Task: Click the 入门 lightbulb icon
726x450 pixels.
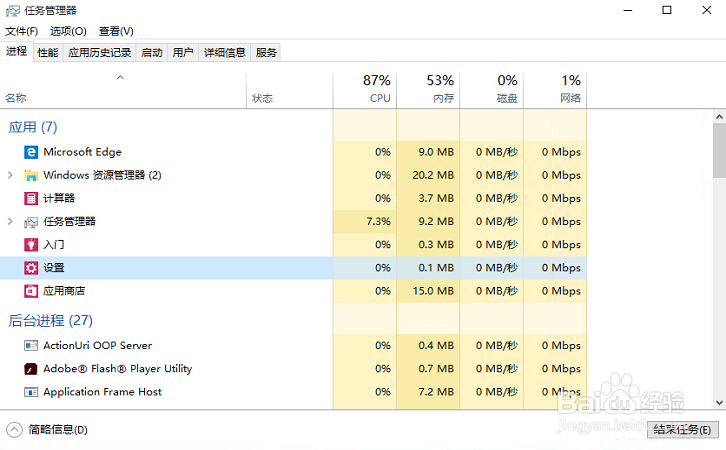Action: 31,245
